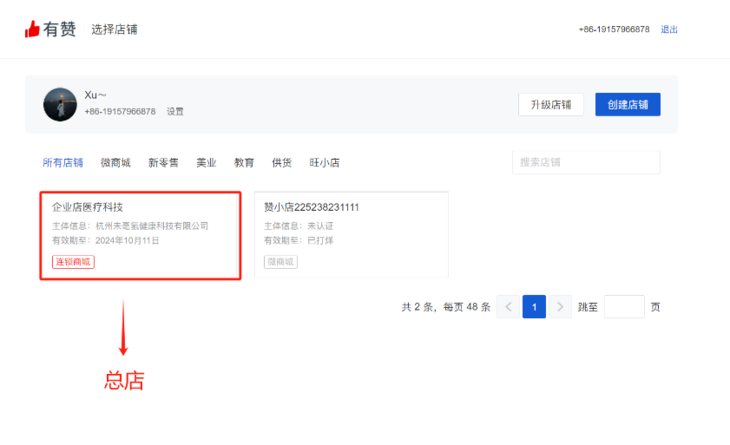This screenshot has width=730, height=445.
Task: Select the 供货 tab
Action: [x=282, y=162]
